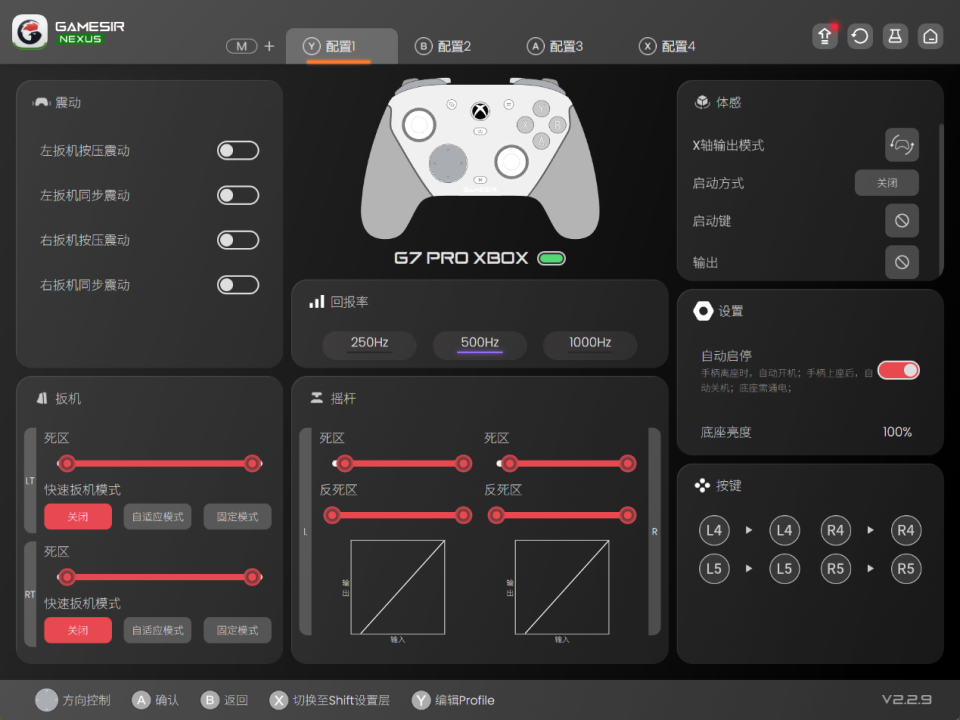Click the source L5 button icon
Viewport: 960px width, 720px height.
[x=714, y=568]
